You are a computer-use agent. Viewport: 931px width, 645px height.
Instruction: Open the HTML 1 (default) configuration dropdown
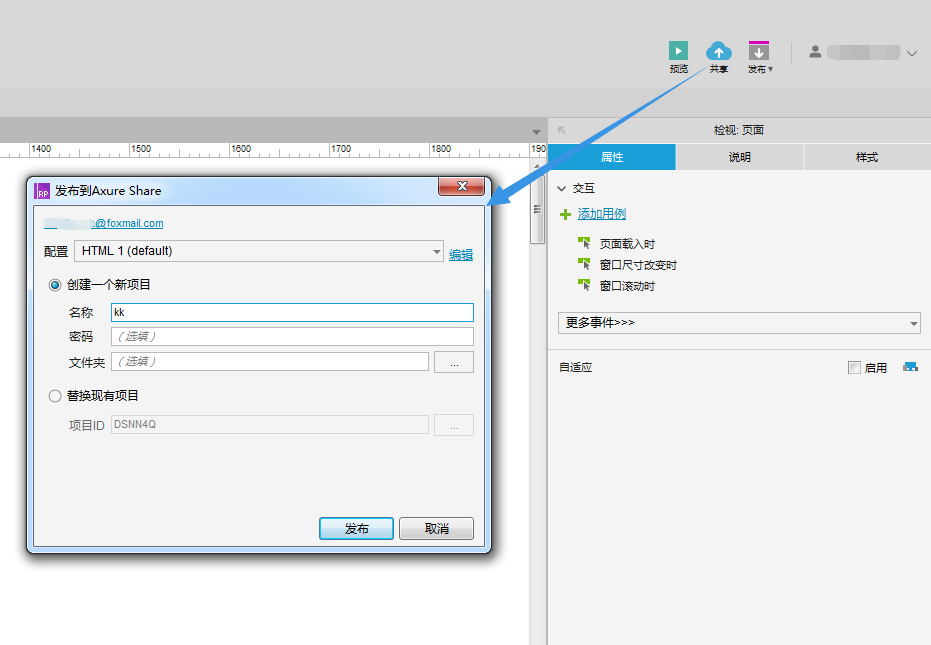coord(259,251)
